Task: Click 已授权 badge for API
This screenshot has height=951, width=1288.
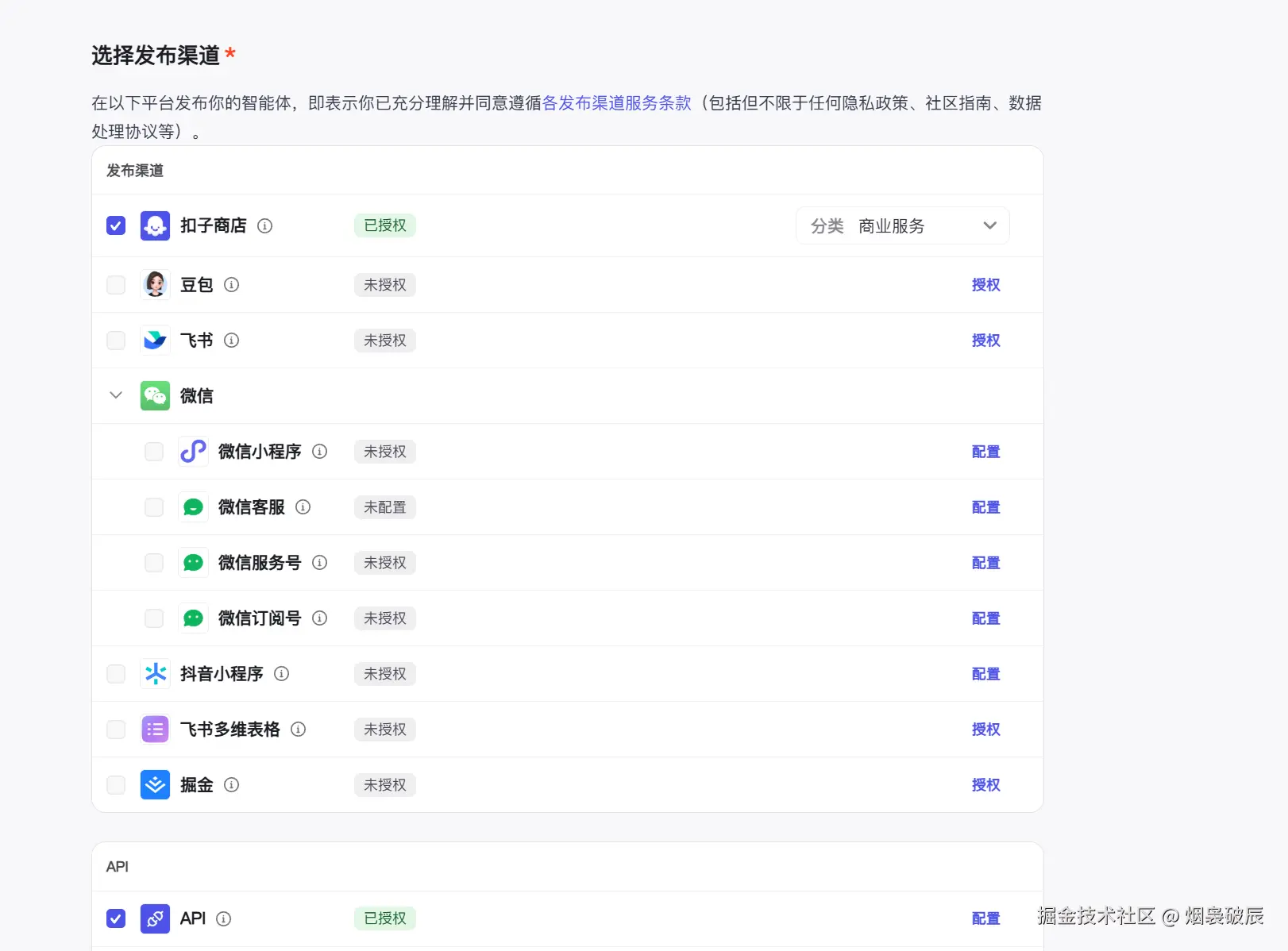Action: coord(385,918)
